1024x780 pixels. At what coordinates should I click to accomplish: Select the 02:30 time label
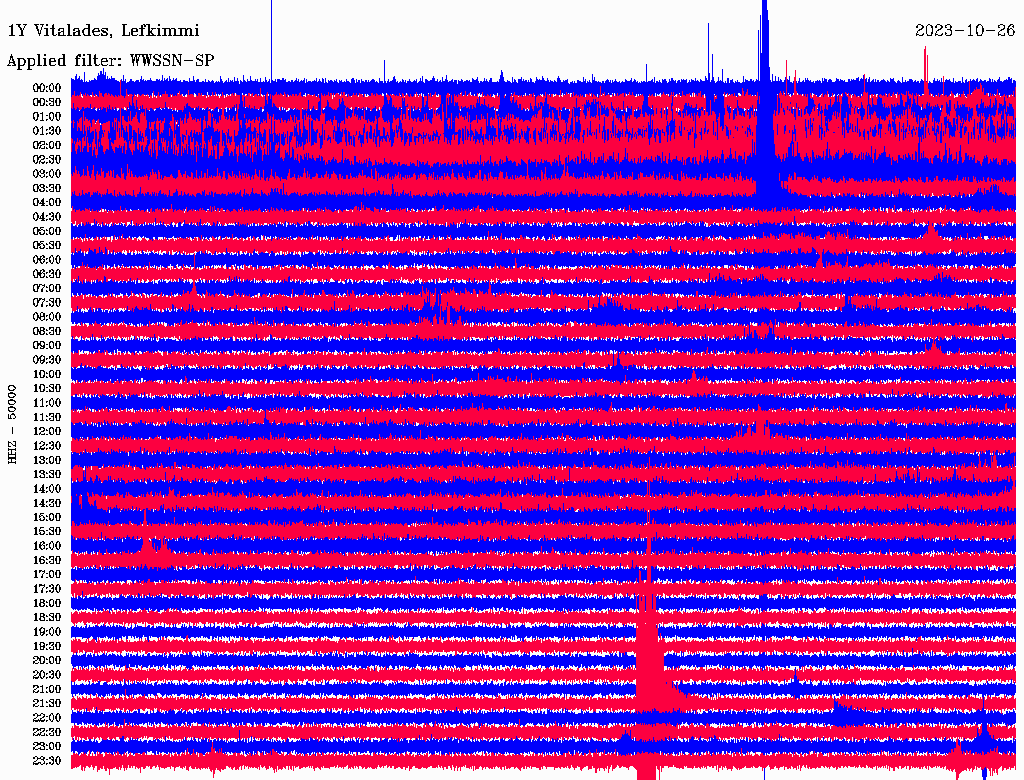(47, 159)
